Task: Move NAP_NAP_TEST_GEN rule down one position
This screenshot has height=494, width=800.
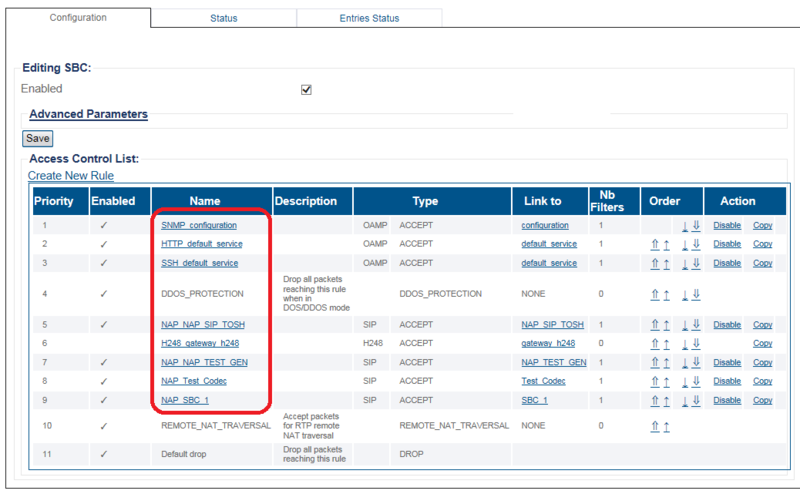Action: coord(685,362)
